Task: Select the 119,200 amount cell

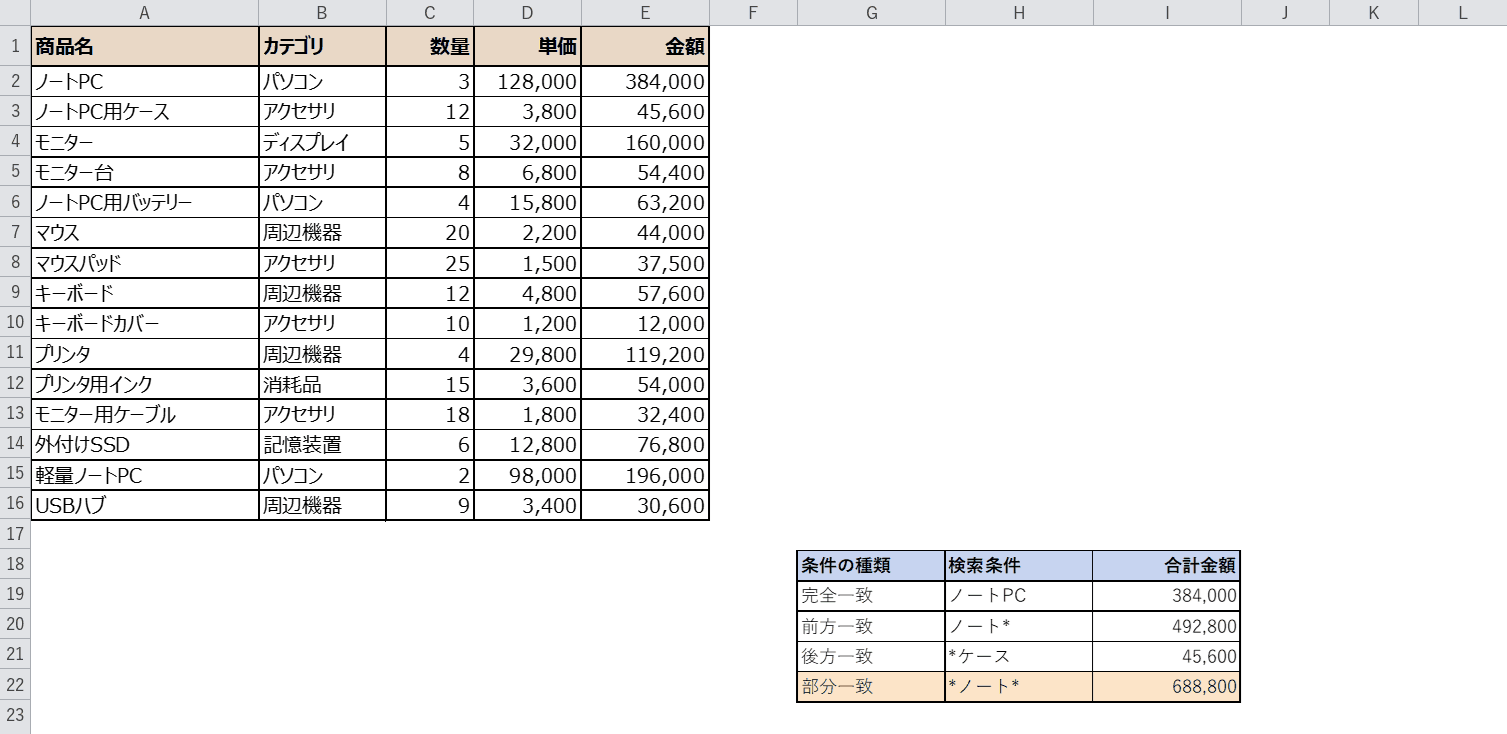Action: coord(645,354)
